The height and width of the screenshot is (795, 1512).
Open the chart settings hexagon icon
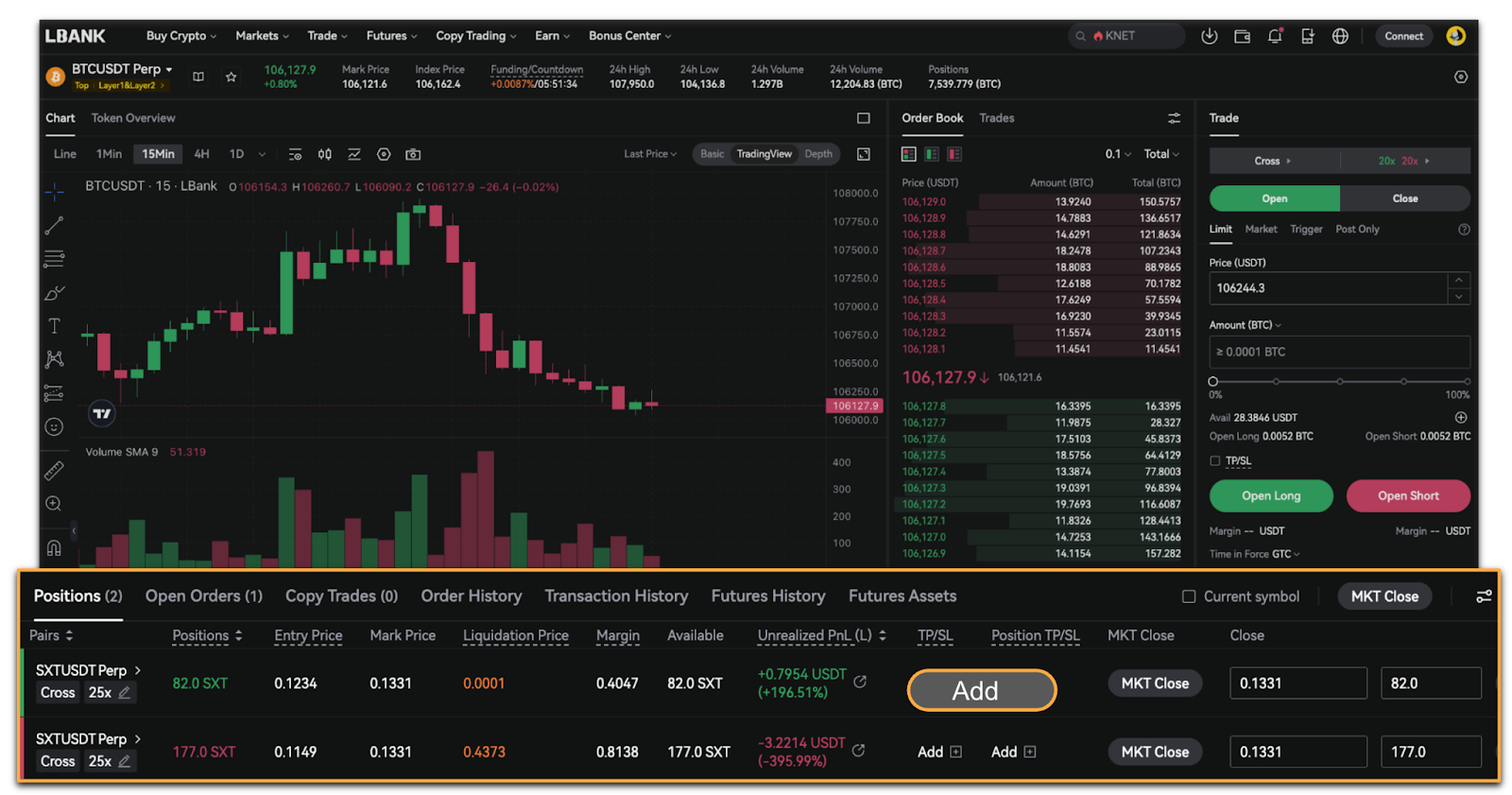(x=384, y=154)
